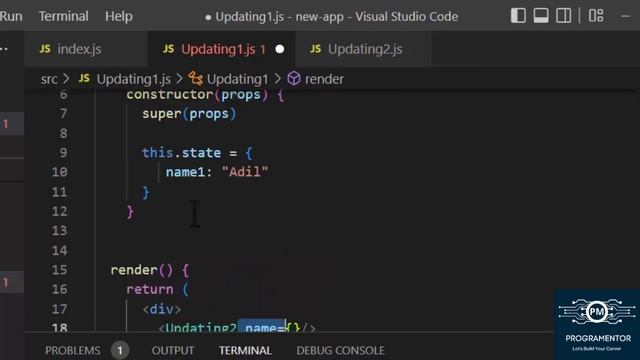Screen dimensions: 640x360
Task: Switch to the TERMINAL panel tab
Action: [245, 351]
